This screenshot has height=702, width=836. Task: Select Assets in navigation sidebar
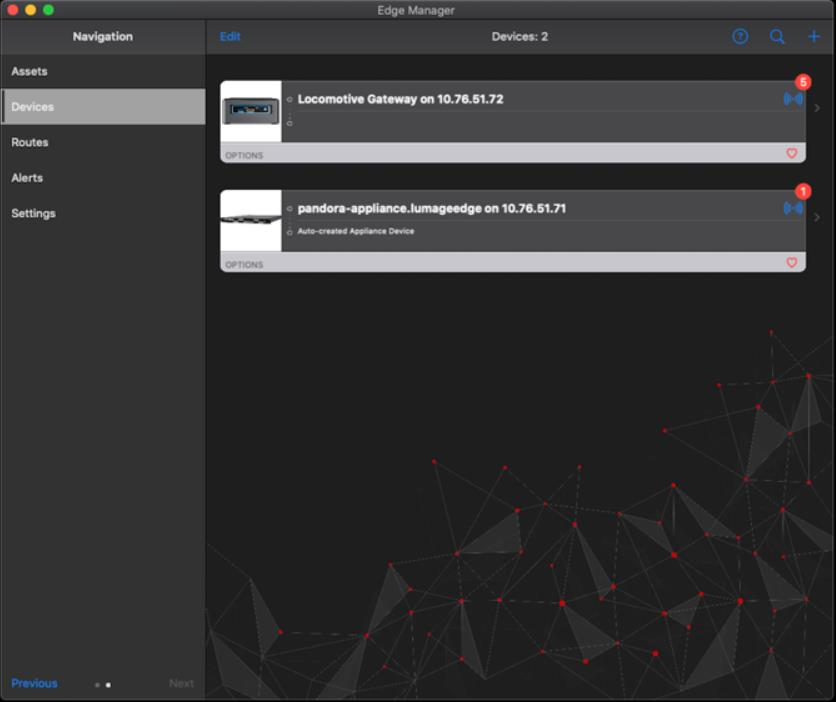tap(30, 72)
